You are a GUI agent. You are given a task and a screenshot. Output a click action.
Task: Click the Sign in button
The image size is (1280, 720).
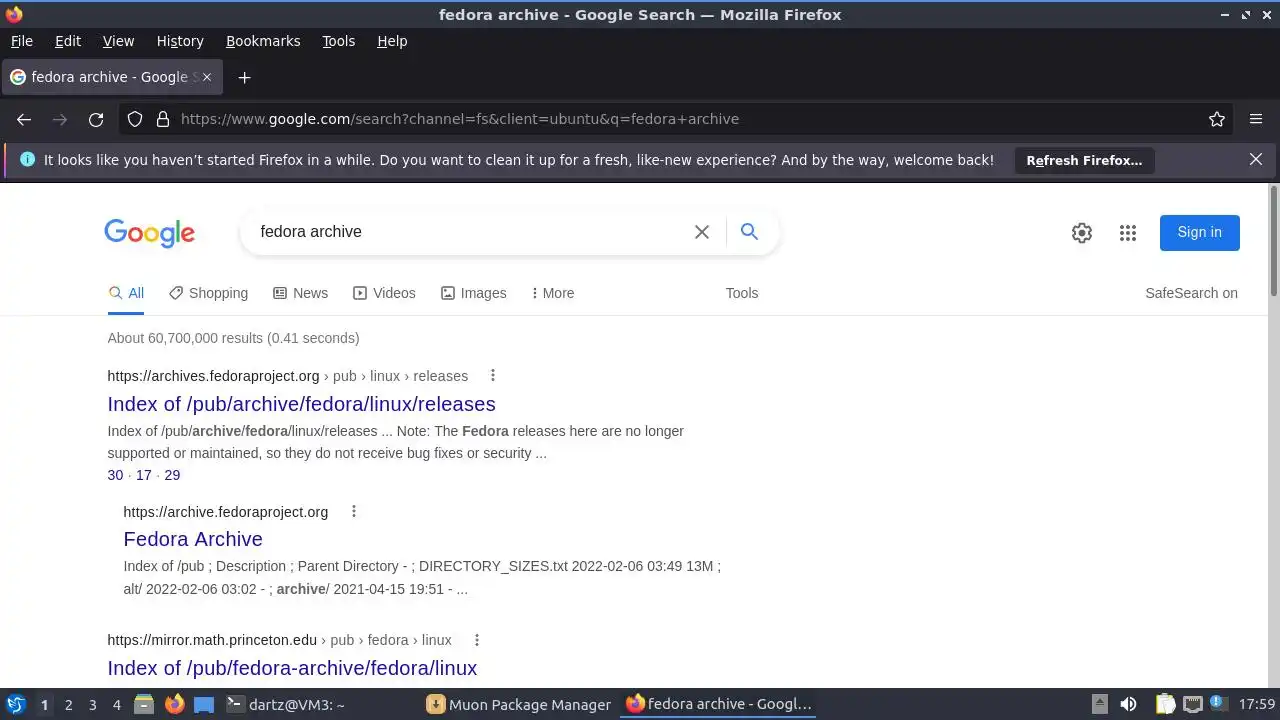(1199, 232)
